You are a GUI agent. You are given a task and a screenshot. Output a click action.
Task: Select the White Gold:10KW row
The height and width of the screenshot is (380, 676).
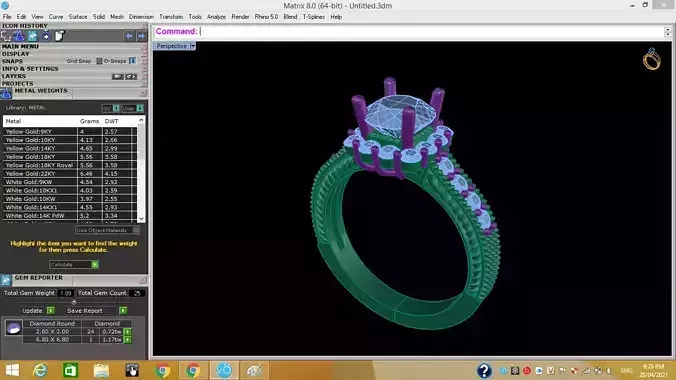[x=70, y=199]
